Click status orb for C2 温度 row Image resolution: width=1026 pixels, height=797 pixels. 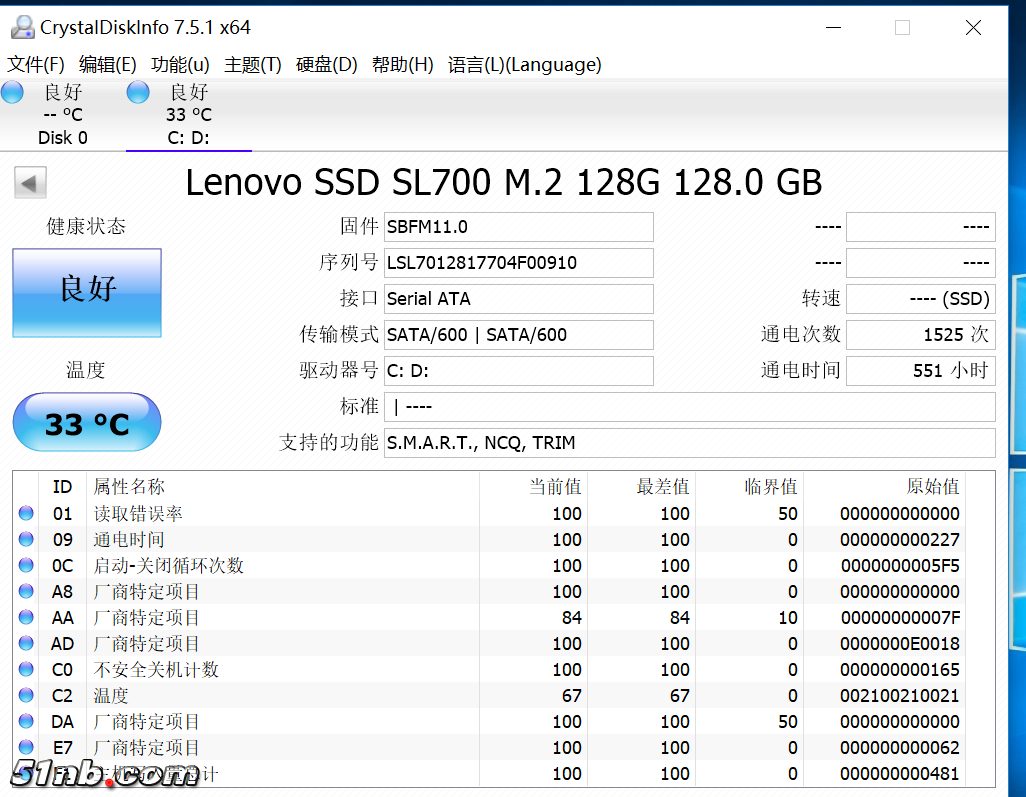pos(26,696)
